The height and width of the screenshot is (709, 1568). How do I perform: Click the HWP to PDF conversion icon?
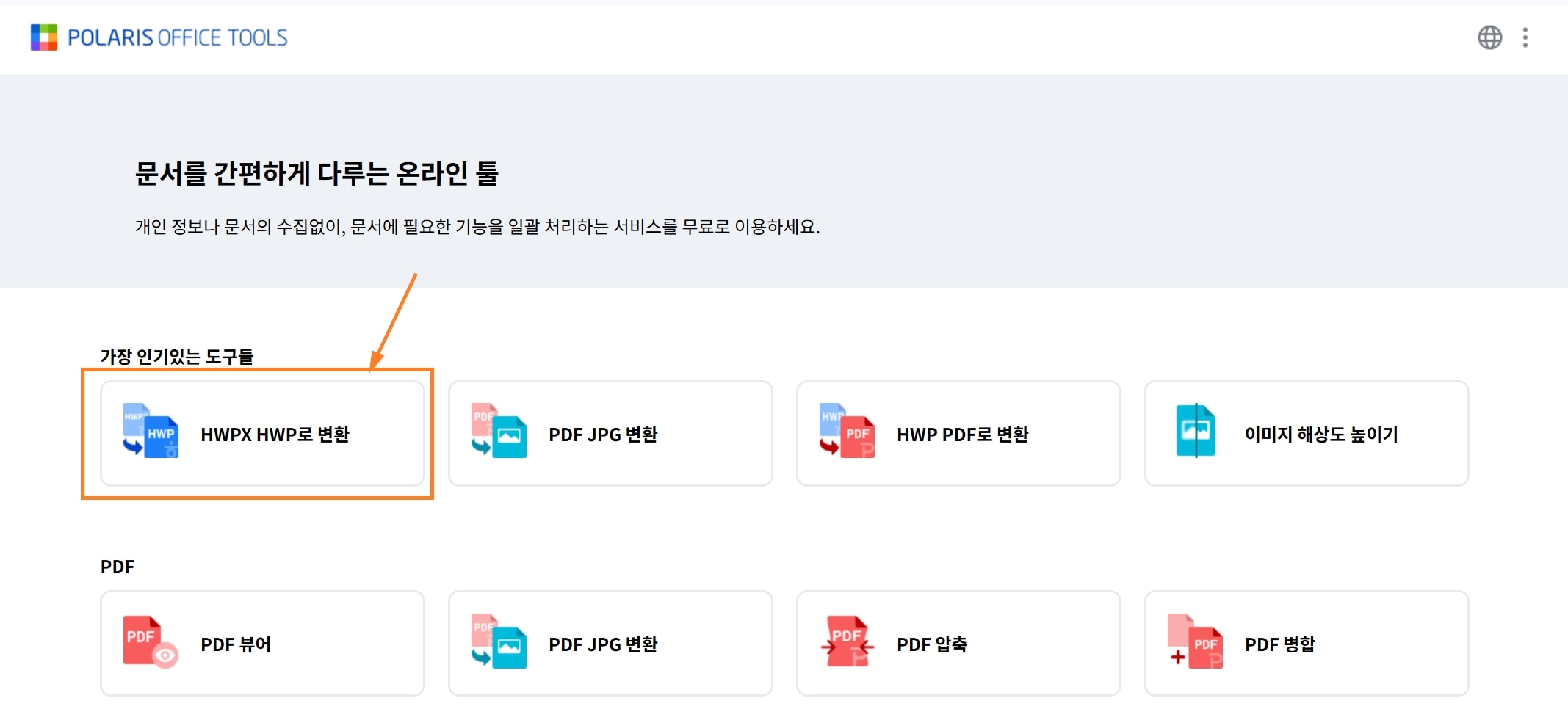coord(847,431)
